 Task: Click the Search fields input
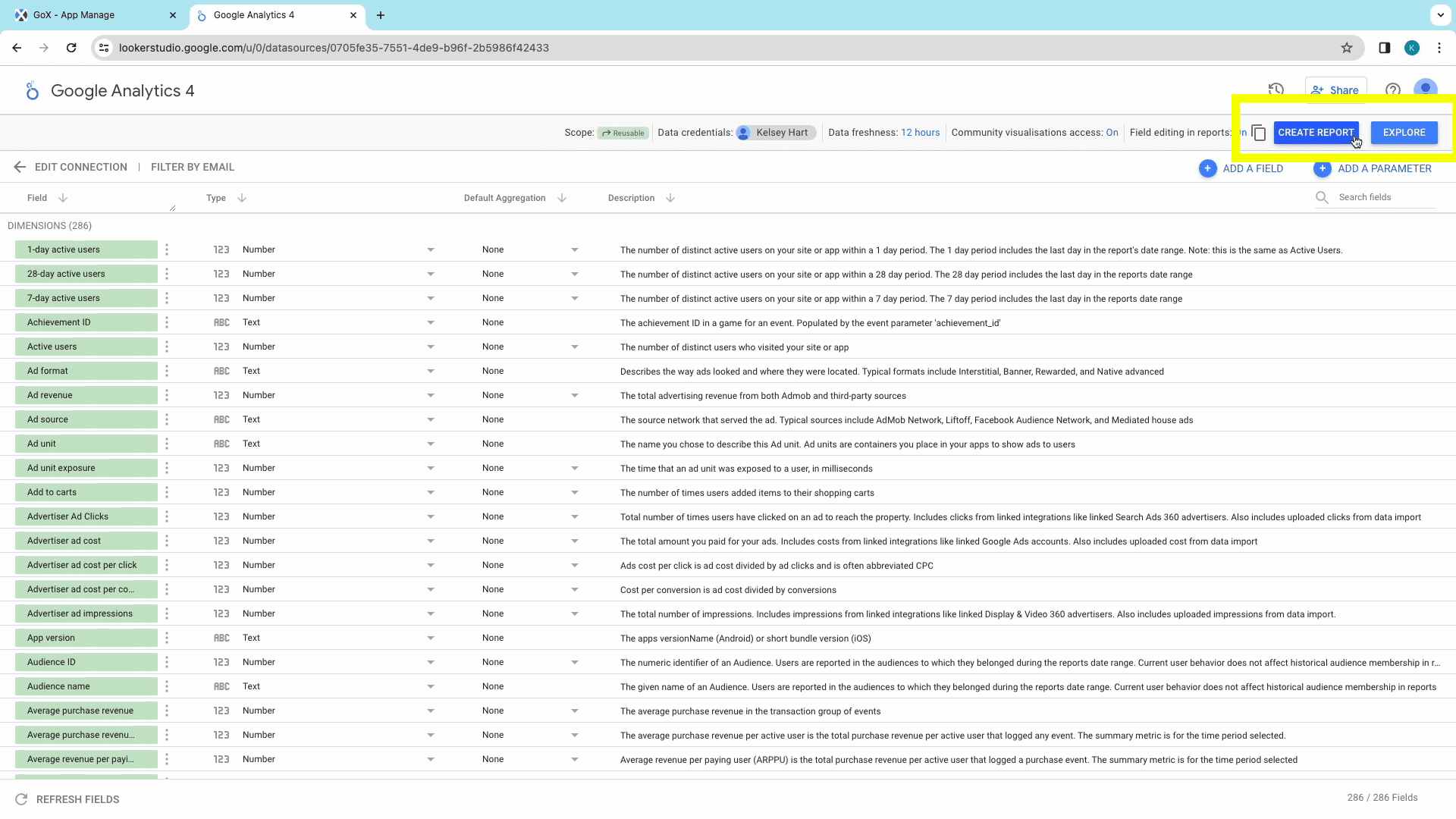pos(1386,197)
